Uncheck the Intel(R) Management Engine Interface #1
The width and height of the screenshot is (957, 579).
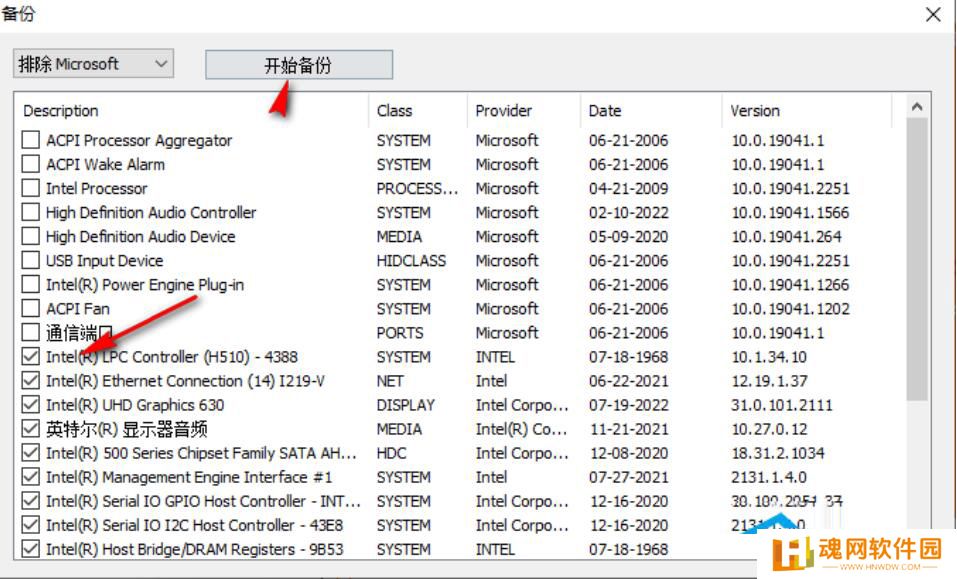(30, 477)
